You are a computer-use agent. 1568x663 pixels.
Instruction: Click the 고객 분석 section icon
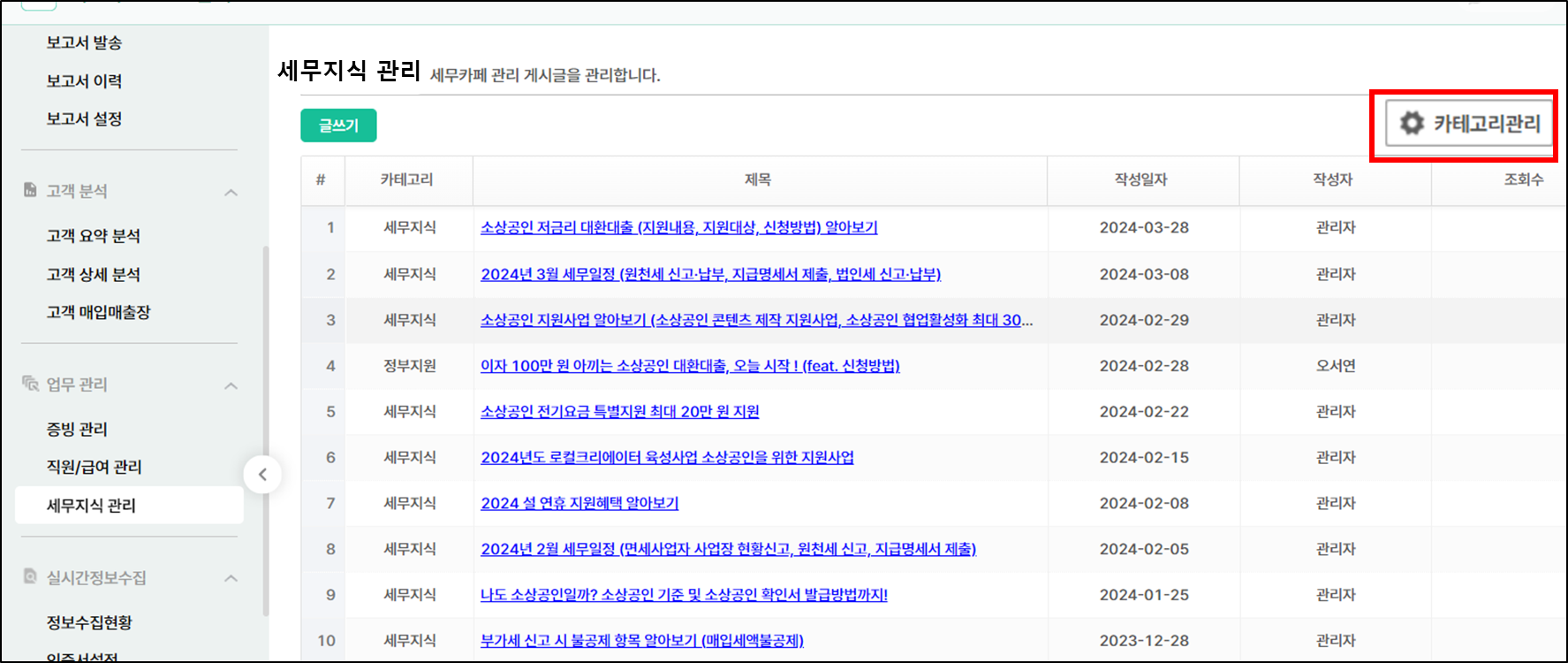30,190
